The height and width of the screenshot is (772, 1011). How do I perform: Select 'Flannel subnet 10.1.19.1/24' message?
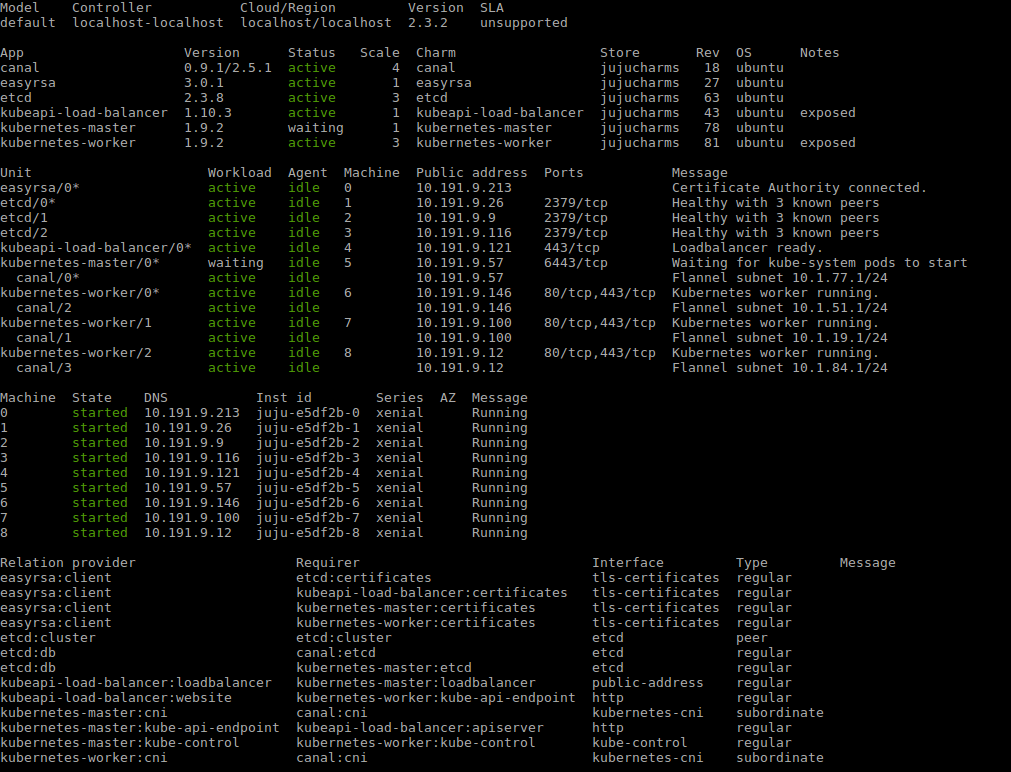pyautogui.click(x=780, y=337)
